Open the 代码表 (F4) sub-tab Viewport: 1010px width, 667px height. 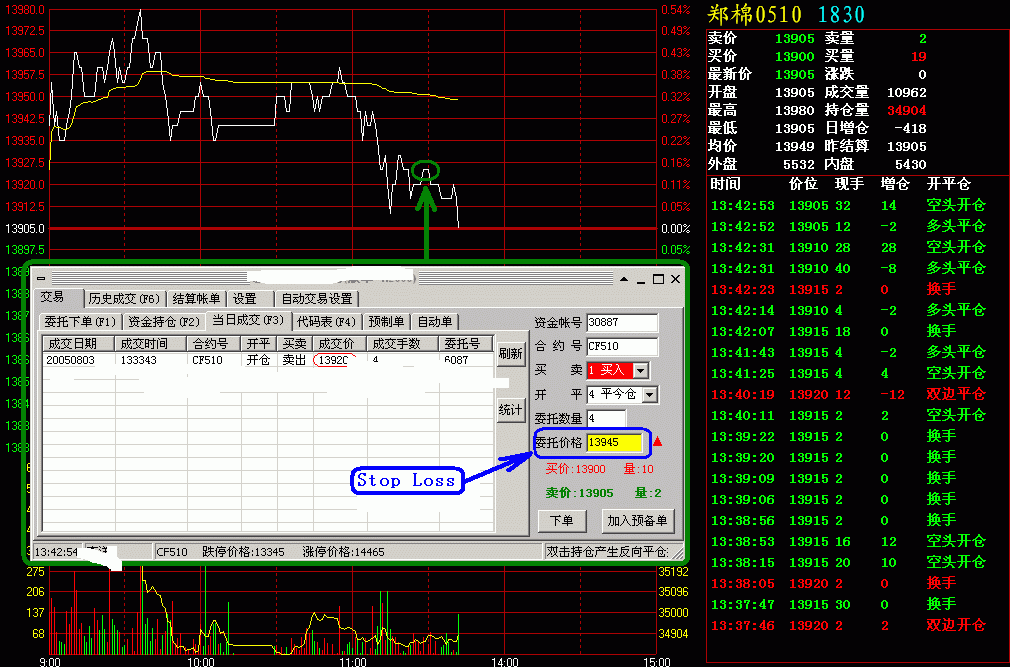click(x=326, y=321)
